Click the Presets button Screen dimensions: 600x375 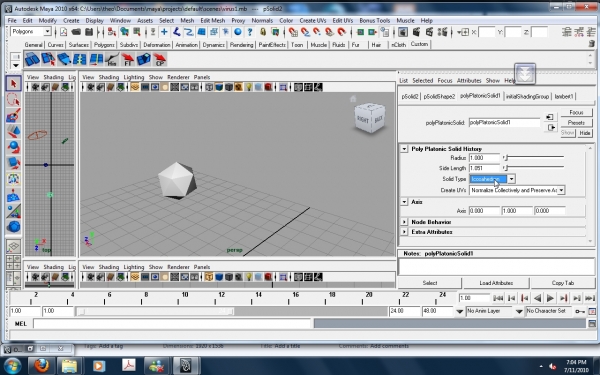[576, 123]
